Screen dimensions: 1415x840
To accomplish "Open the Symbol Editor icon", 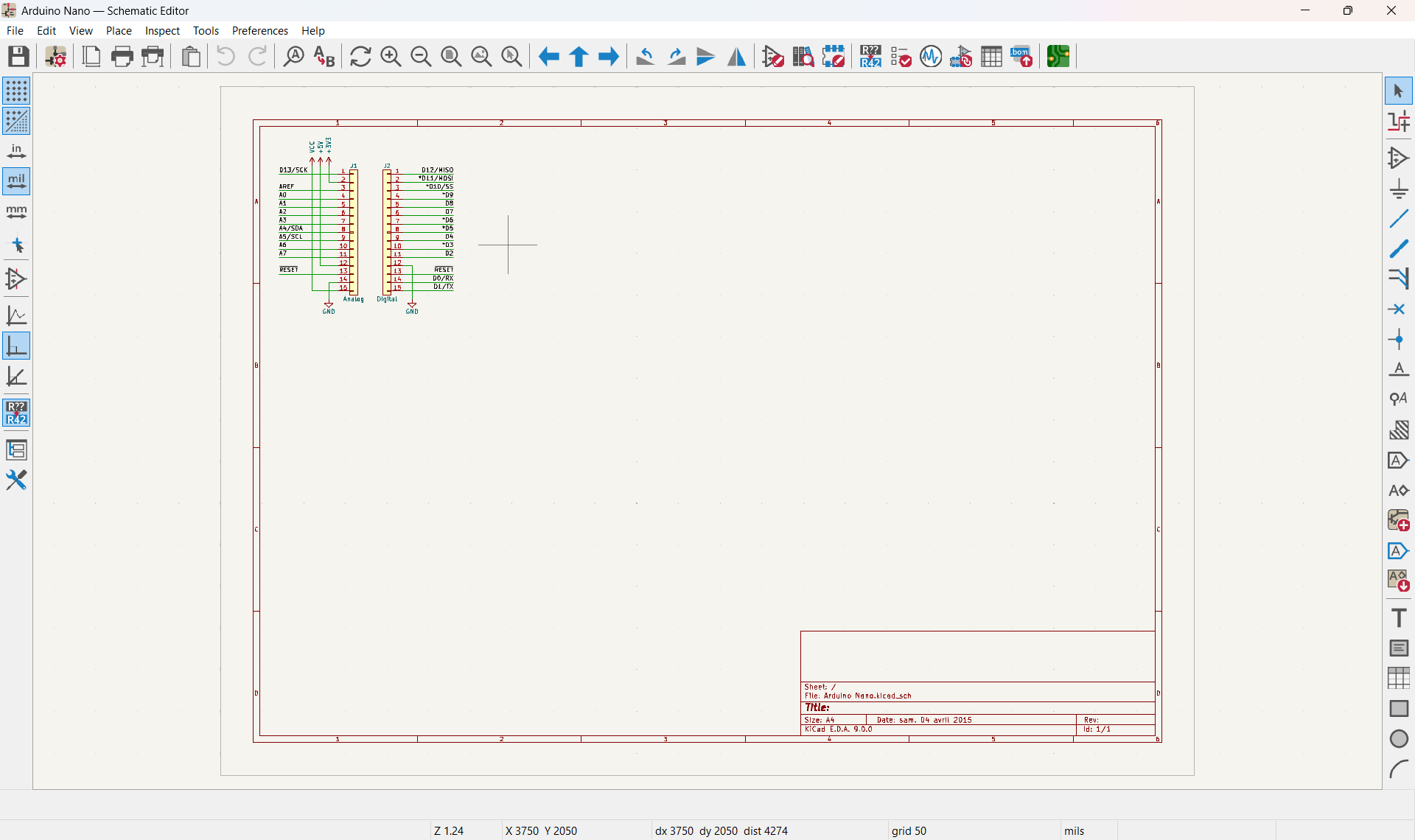I will (x=773, y=57).
